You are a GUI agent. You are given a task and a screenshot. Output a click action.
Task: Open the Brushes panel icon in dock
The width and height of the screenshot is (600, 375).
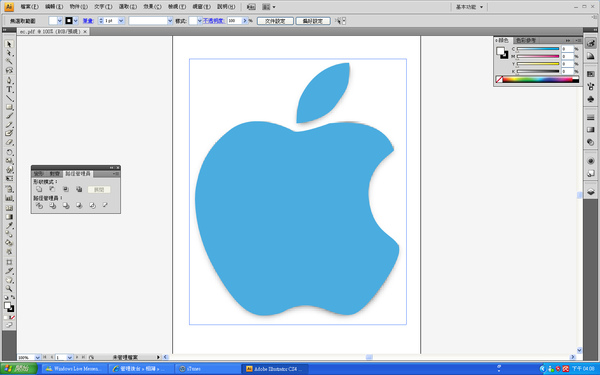[590, 87]
